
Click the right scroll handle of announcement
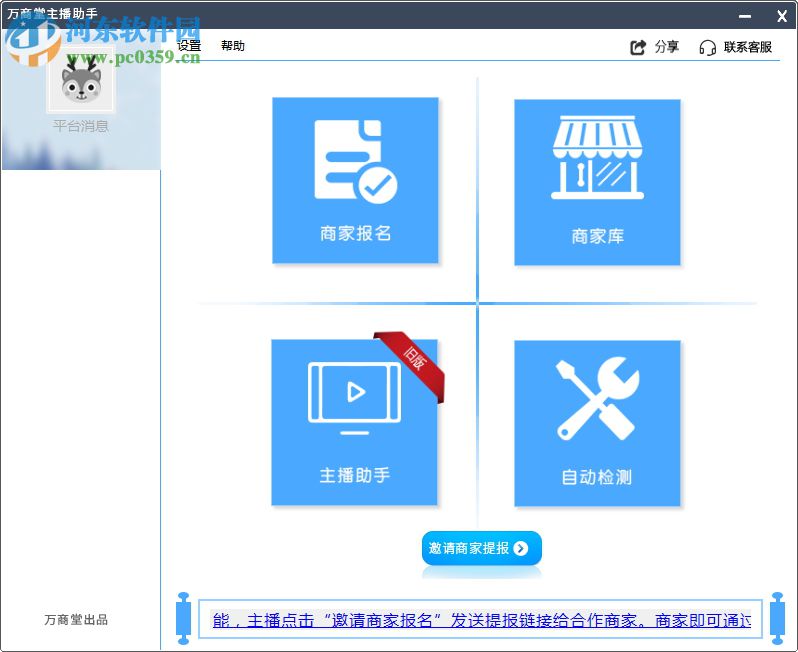tap(777, 619)
